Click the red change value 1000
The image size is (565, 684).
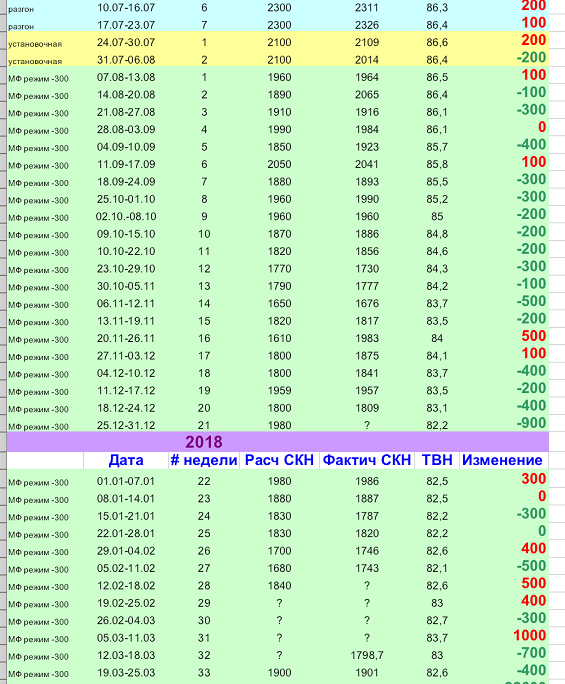click(529, 636)
